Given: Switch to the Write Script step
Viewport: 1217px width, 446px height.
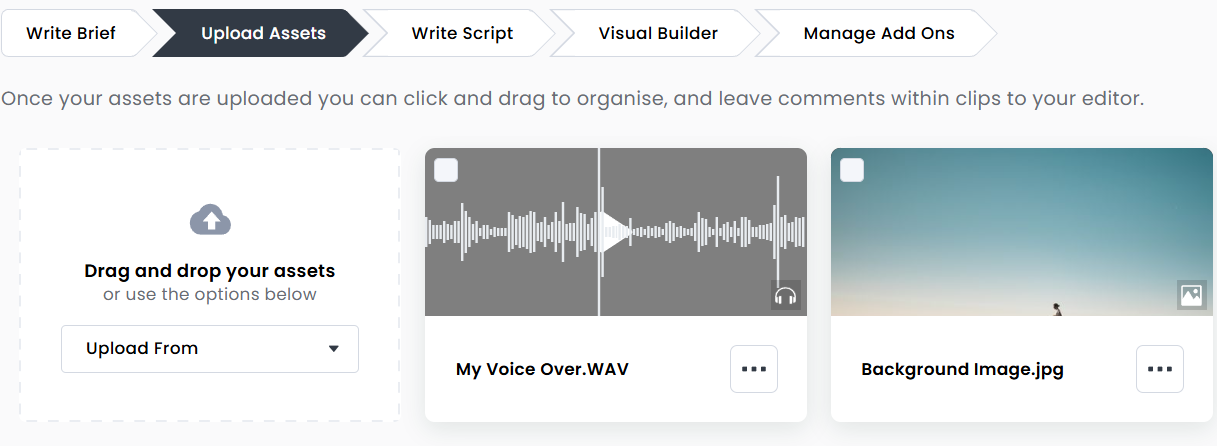Looking at the screenshot, I should (462, 33).
